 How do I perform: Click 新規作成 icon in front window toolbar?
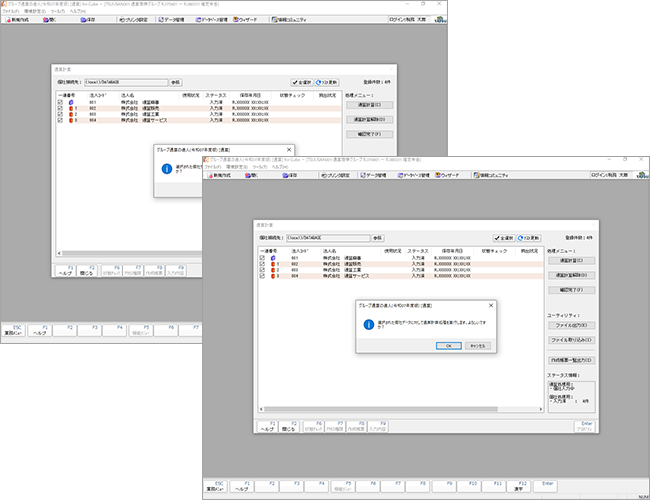210,176
